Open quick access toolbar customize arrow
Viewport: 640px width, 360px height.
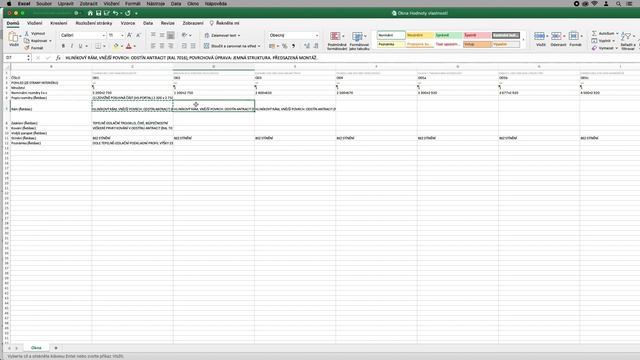(x=136, y=13)
